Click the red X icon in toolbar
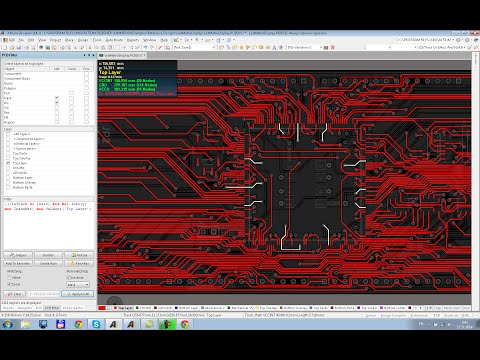Image resolution: width=480 pixels, height=360 pixels. click(332, 48)
